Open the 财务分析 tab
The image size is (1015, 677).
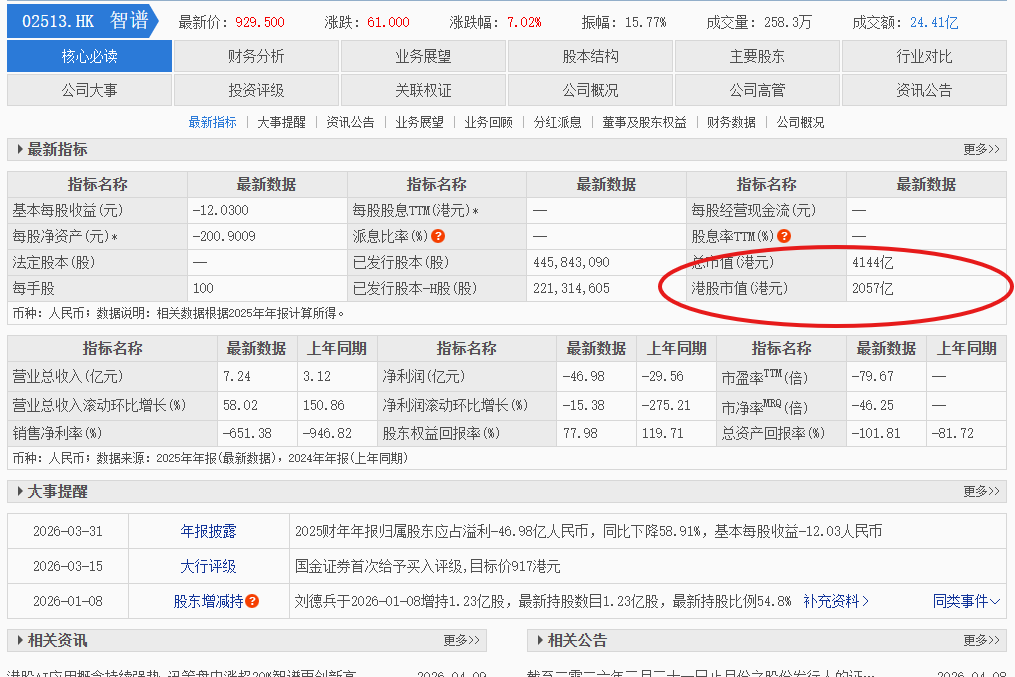tap(256, 56)
